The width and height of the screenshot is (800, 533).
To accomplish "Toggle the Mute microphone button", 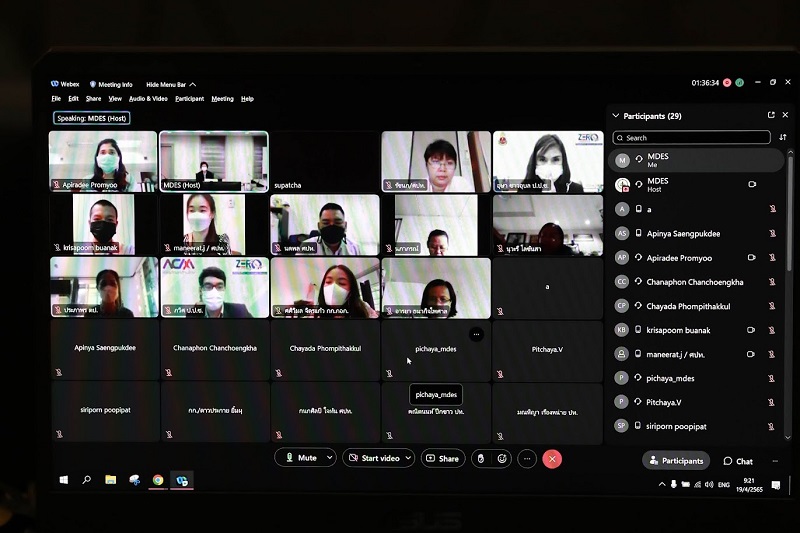I will point(301,458).
